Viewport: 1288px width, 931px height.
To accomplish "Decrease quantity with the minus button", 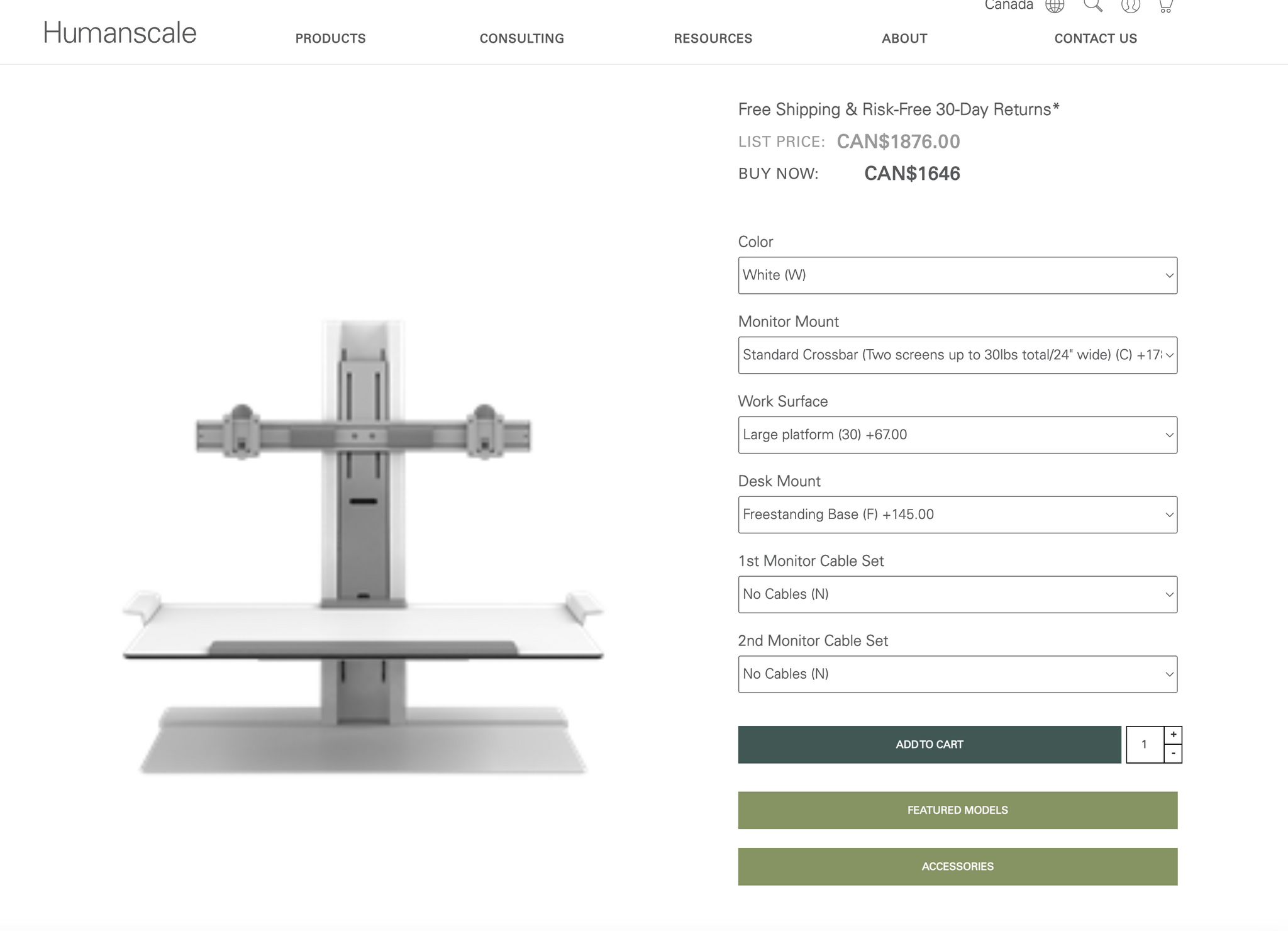I will 1173,754.
